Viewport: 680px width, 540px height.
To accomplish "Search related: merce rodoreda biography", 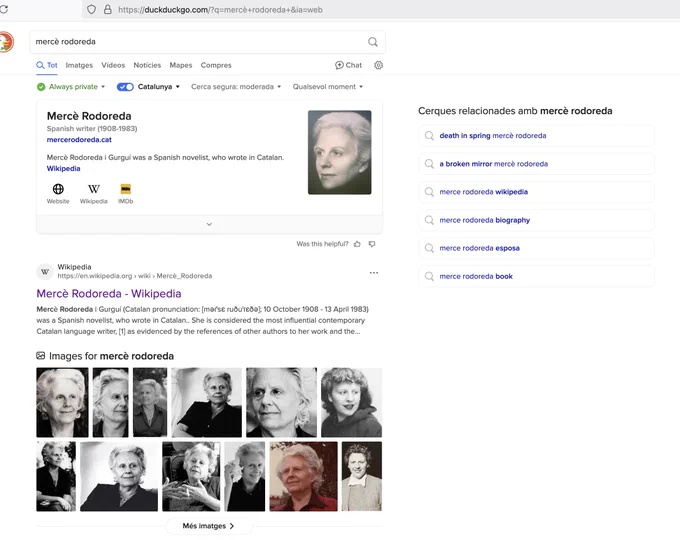I will pos(536,220).
